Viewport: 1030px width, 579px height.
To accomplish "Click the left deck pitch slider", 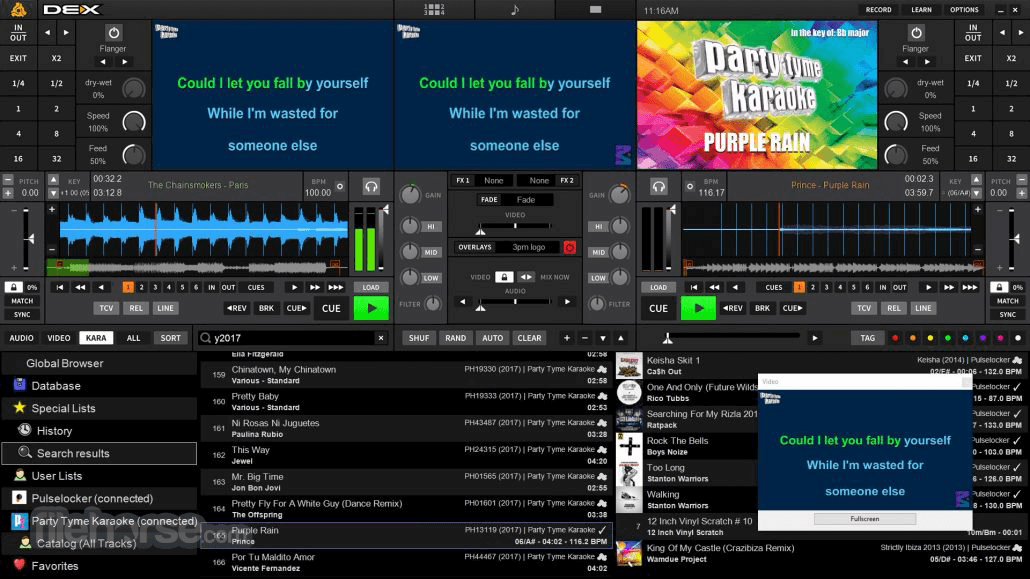I will tap(26, 239).
